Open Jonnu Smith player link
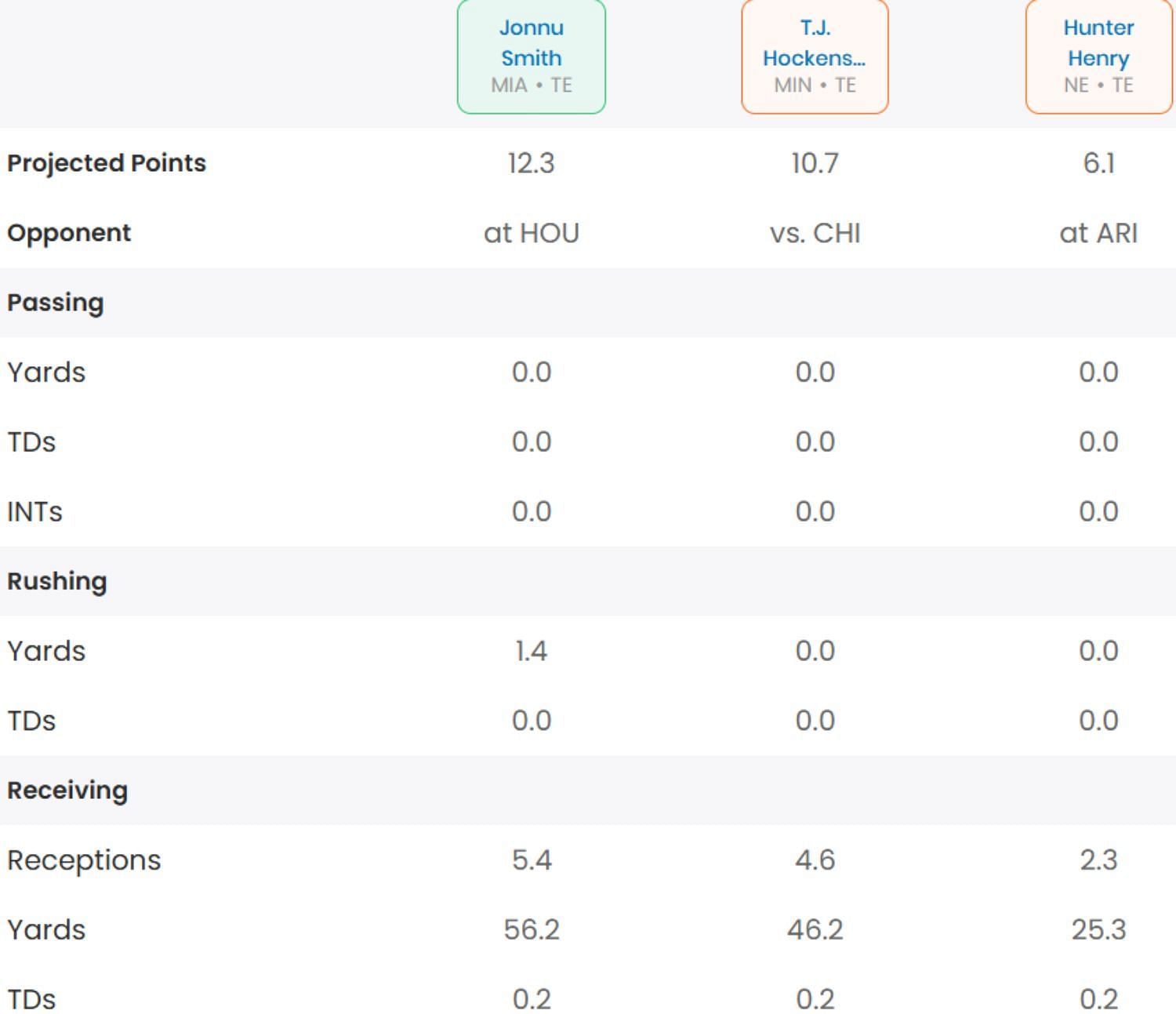 coord(532,43)
